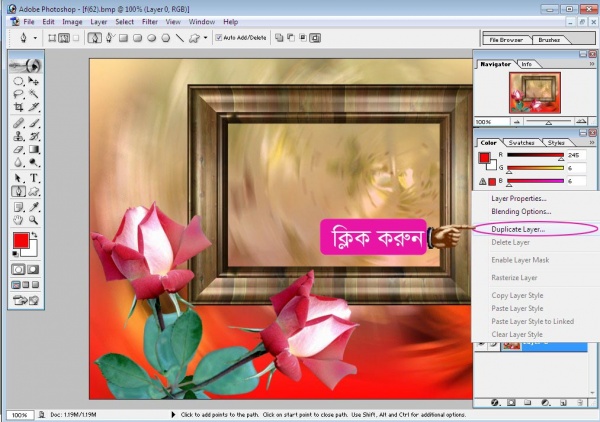
Task: Switch to Quick Mask mode
Action: pos(33,270)
